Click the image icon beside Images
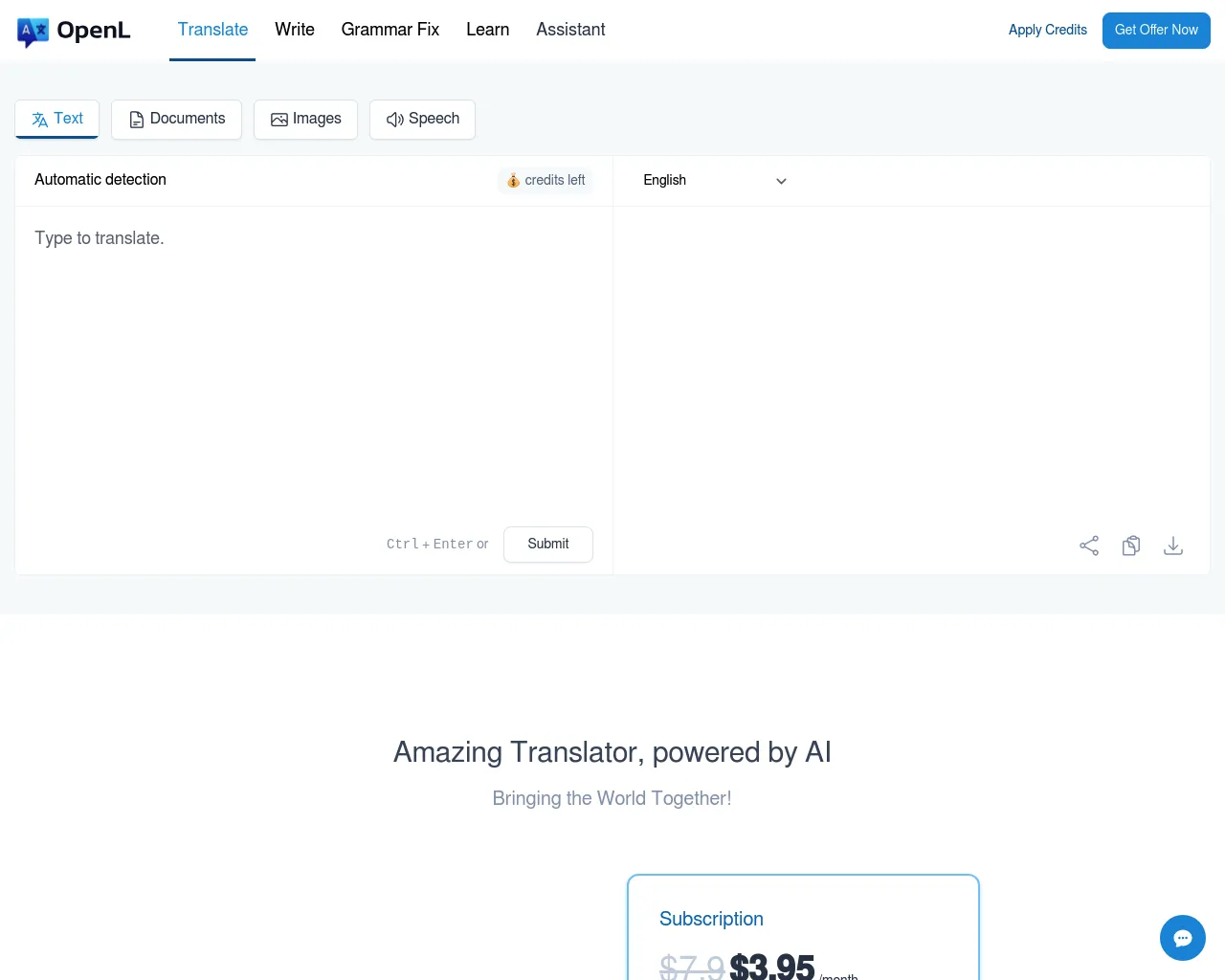This screenshot has height=980, width=1225. click(x=279, y=119)
